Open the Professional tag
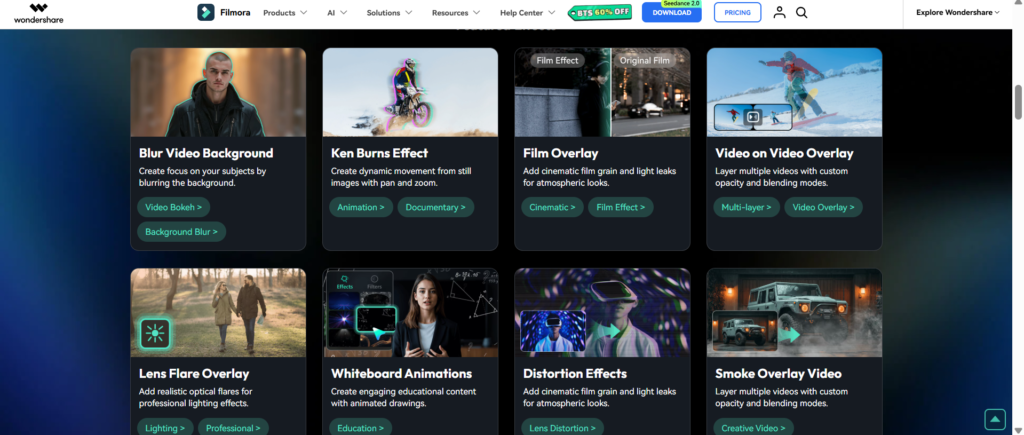Viewport: 1024px width, 435px height. point(233,428)
